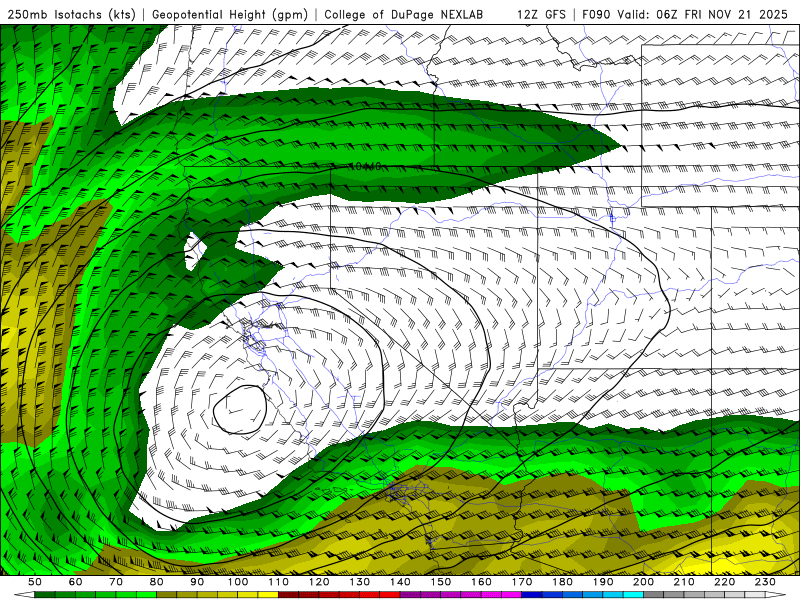Click the 'College of DuPage NEXLAB' label

coord(404,14)
